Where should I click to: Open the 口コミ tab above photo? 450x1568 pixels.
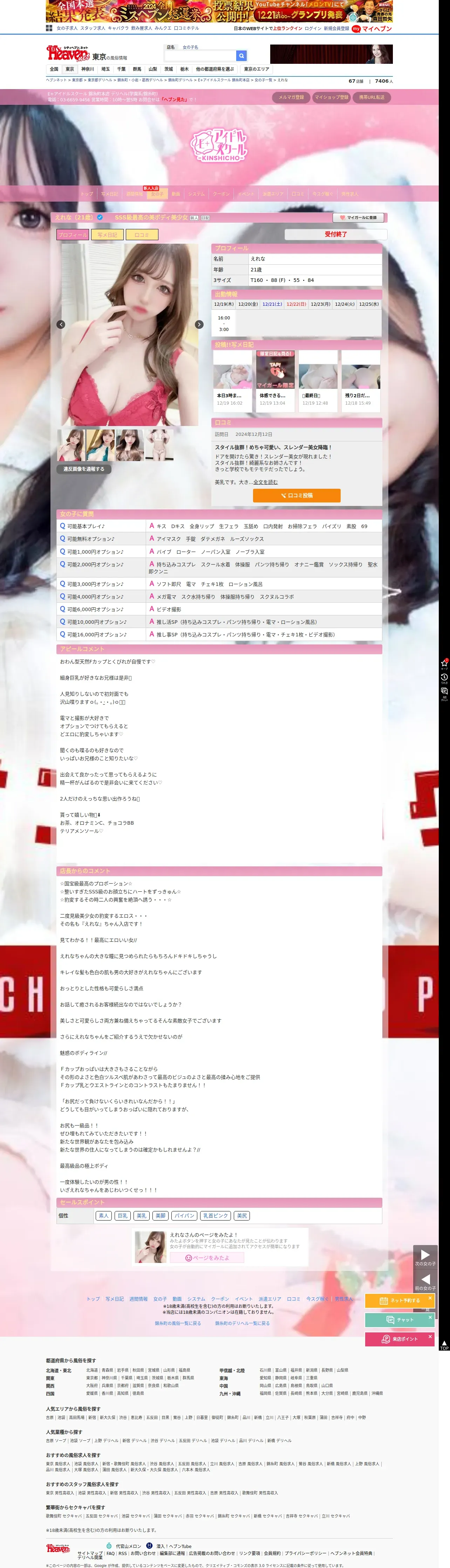142,234
